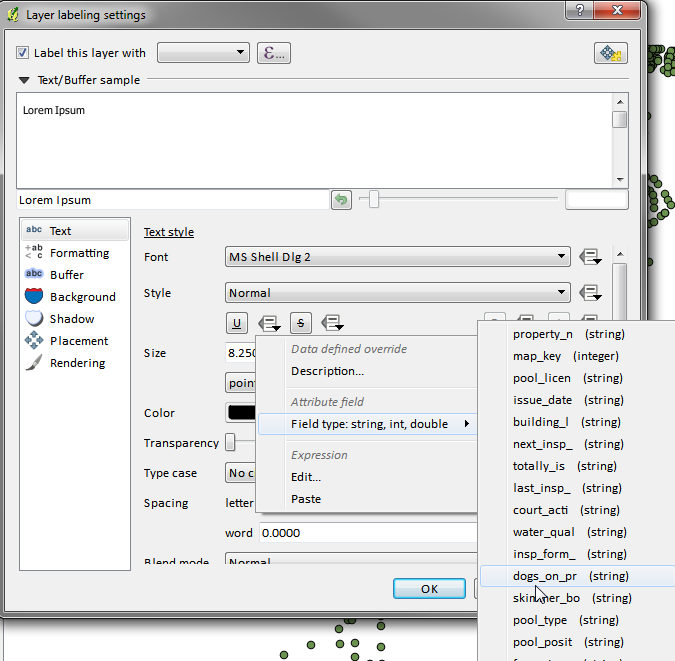
Task: Click data-defined override icon beside strikeout
Action: pyautogui.click(x=333, y=323)
